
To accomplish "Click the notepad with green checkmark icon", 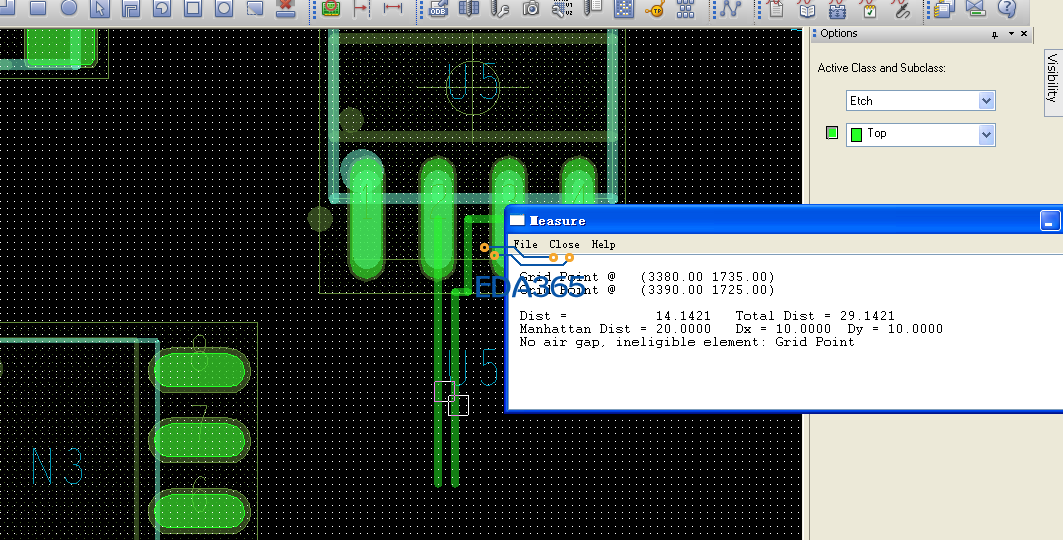I will coord(868,8).
